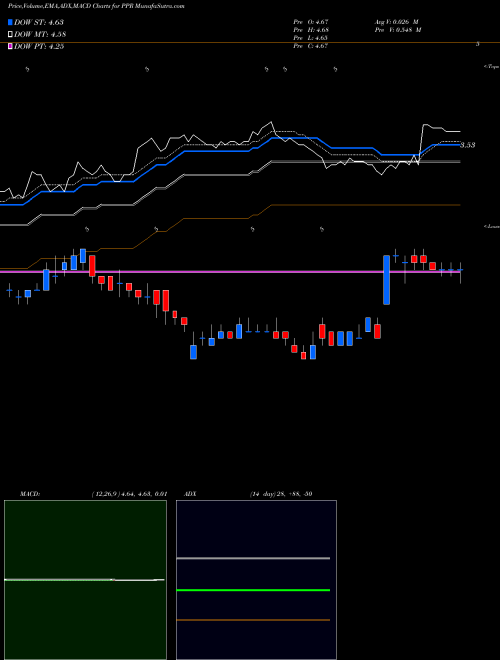Click the large blue gap-up candlestick
The image size is (500, 660).
point(386,279)
